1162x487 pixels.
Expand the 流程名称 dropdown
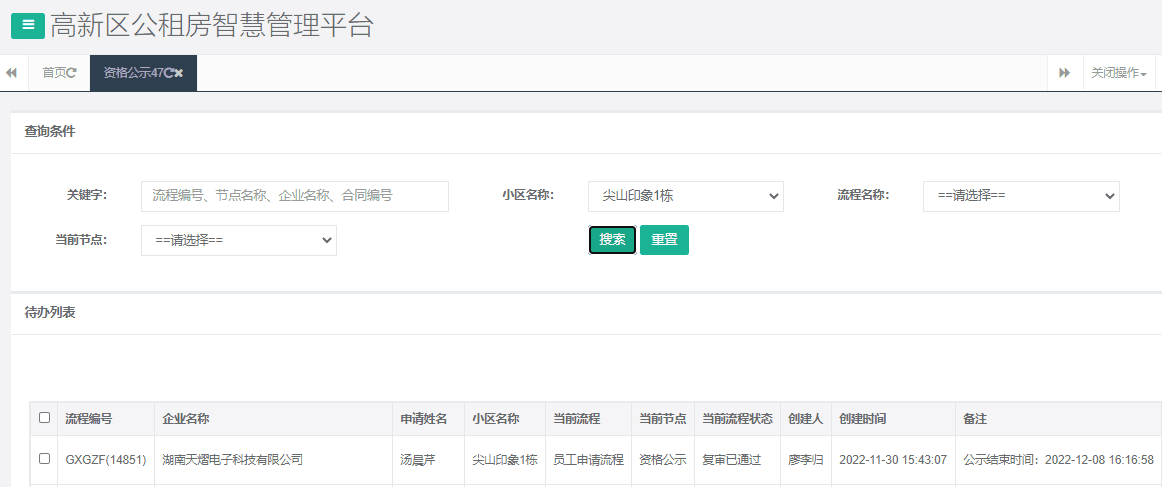tap(1020, 196)
